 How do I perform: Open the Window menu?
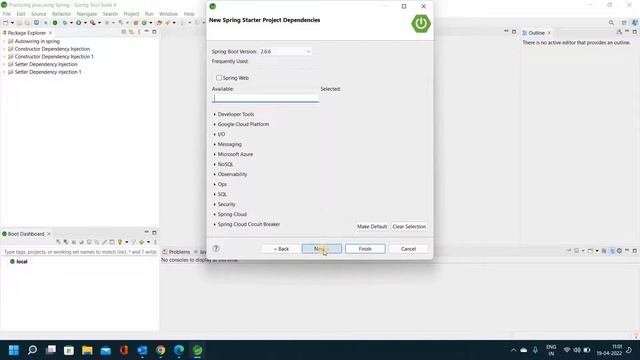click(168, 14)
